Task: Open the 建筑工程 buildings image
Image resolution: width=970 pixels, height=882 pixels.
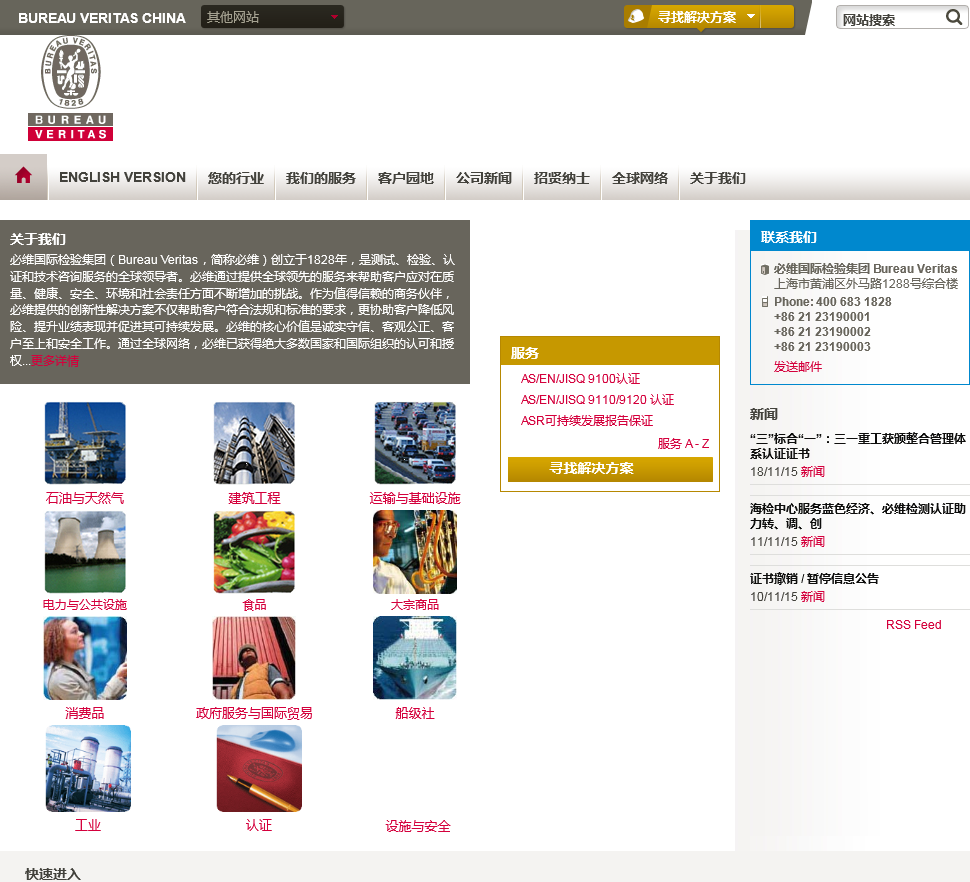Action: pos(254,443)
